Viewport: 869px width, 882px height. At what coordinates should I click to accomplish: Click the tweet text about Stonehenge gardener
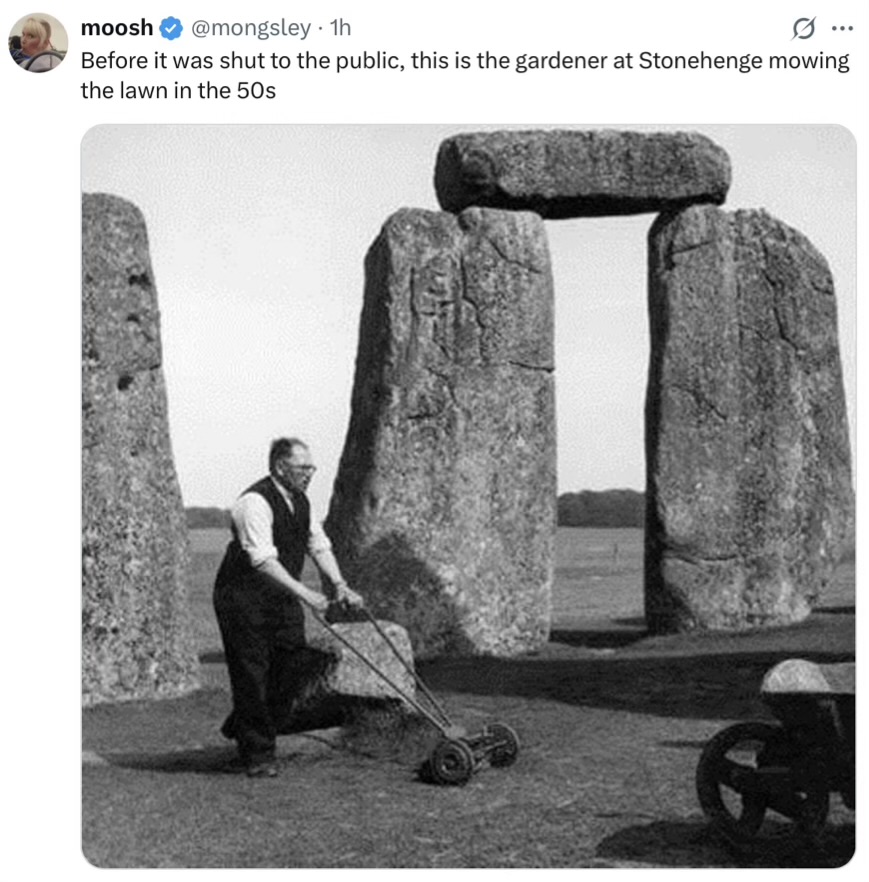pyautogui.click(x=465, y=75)
